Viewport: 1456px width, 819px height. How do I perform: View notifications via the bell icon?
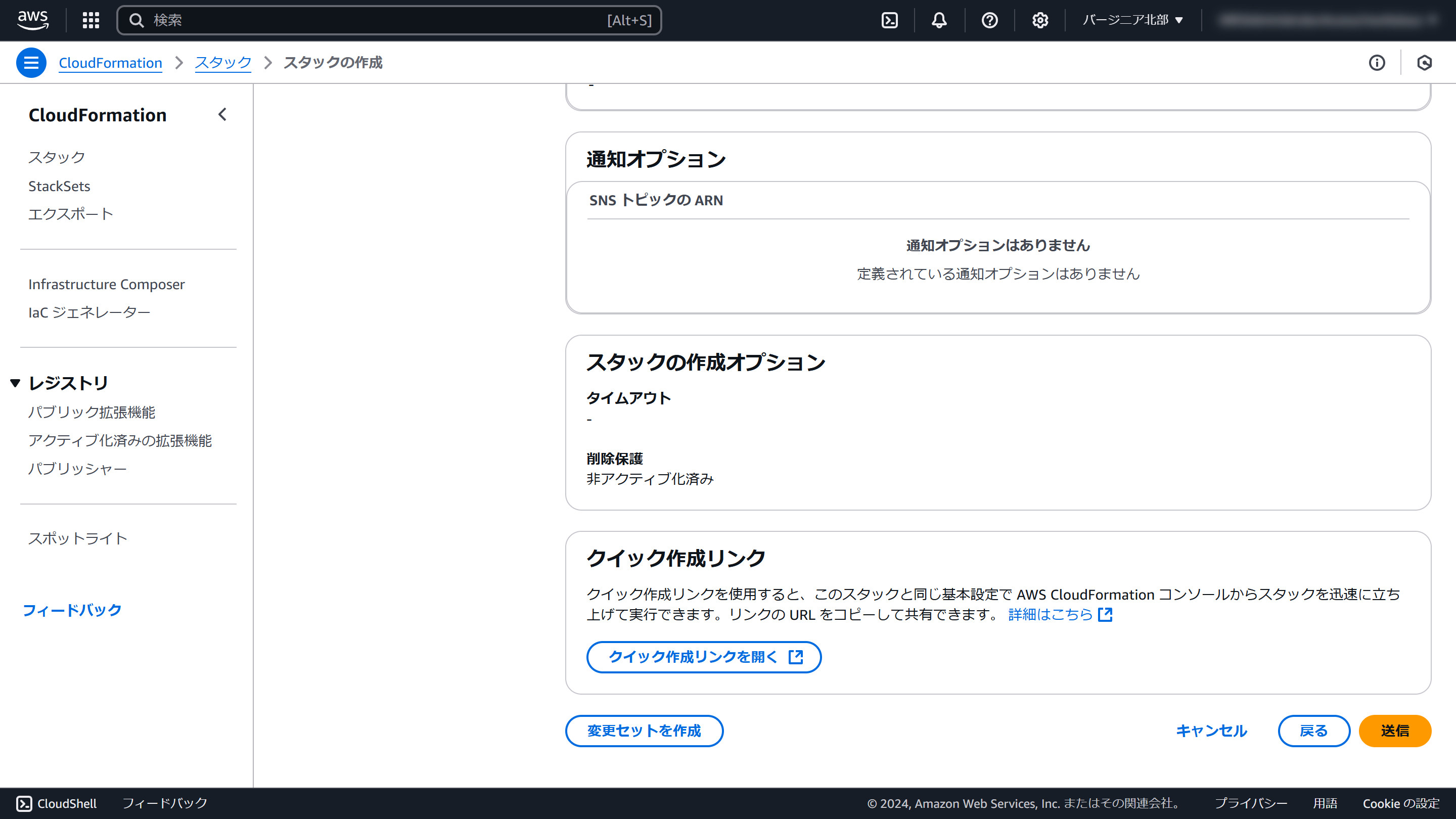click(938, 20)
